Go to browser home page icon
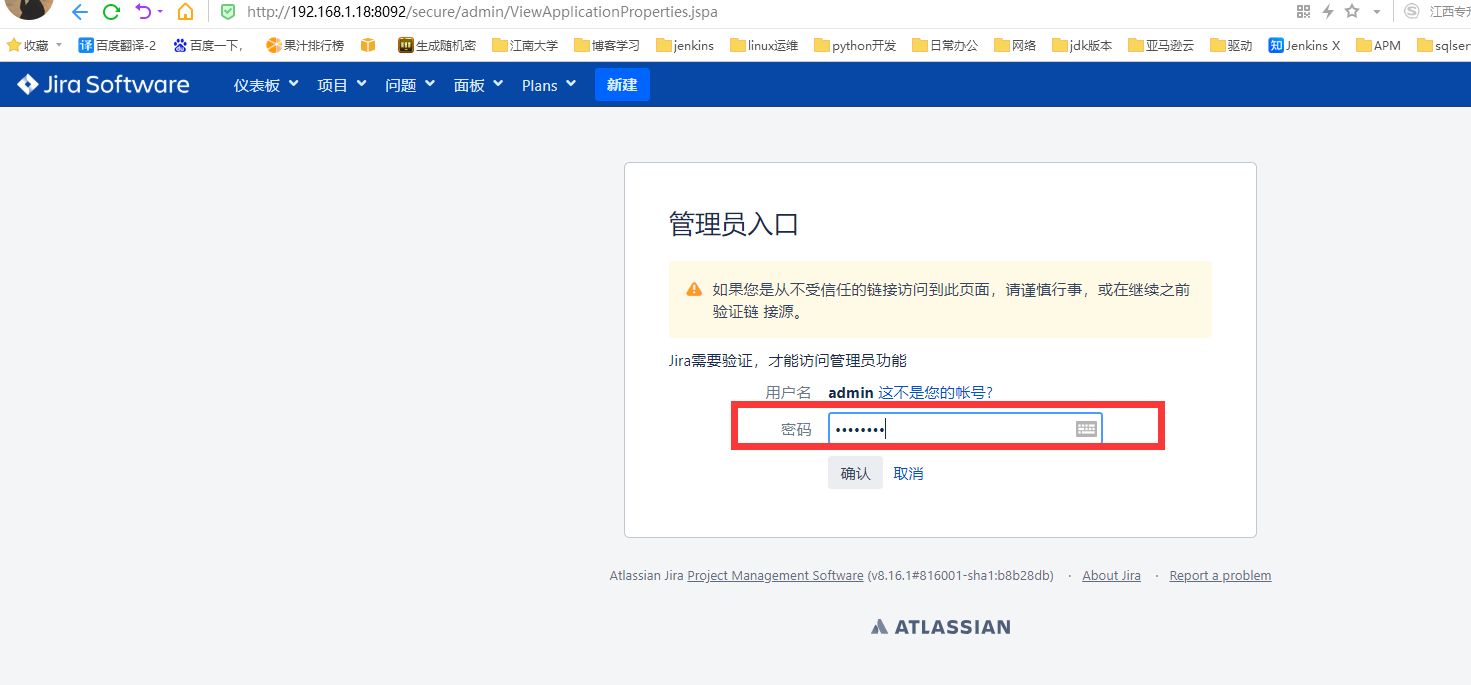 coord(185,12)
